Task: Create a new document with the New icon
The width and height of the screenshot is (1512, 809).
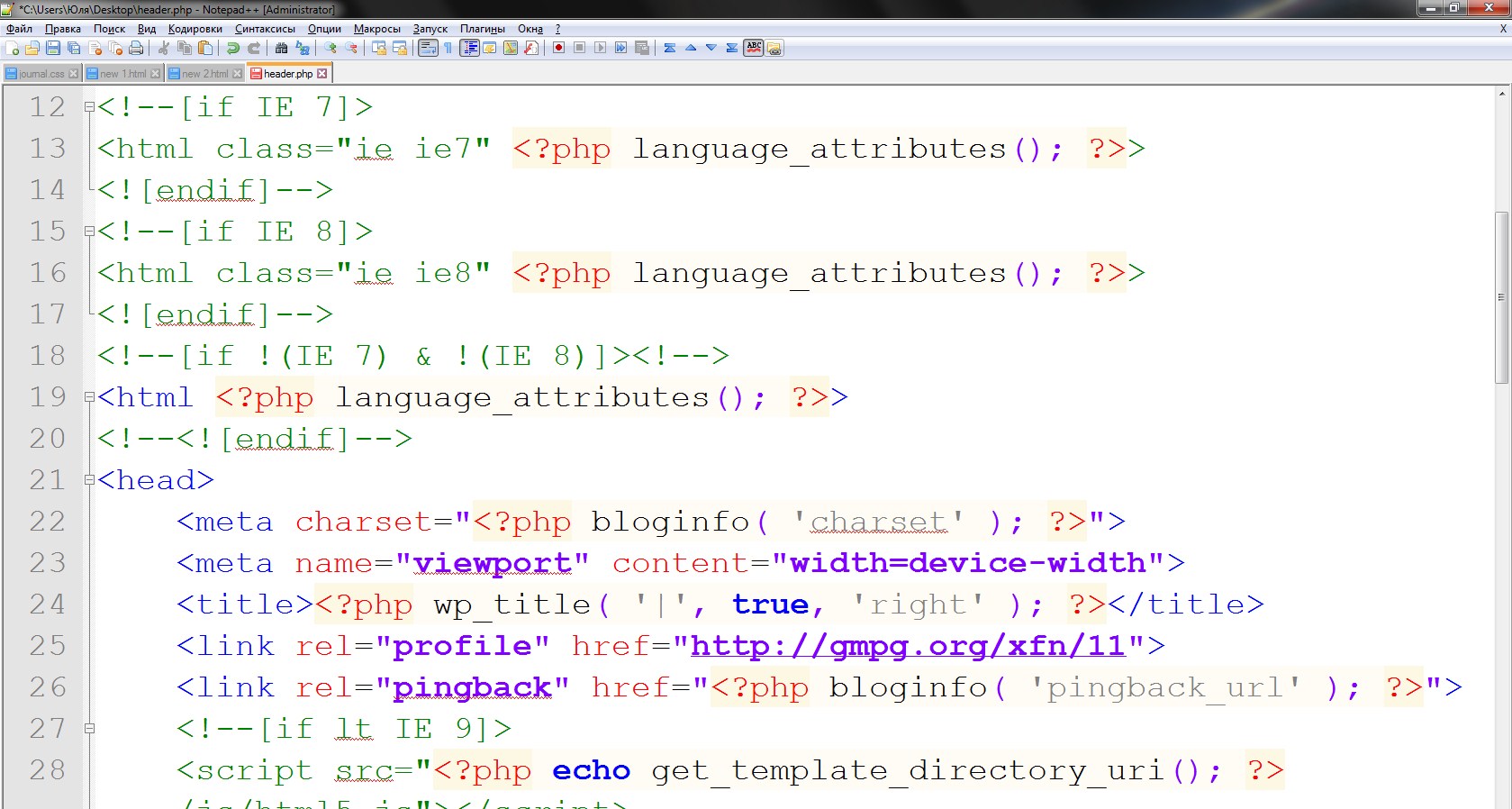Action: click(12, 48)
